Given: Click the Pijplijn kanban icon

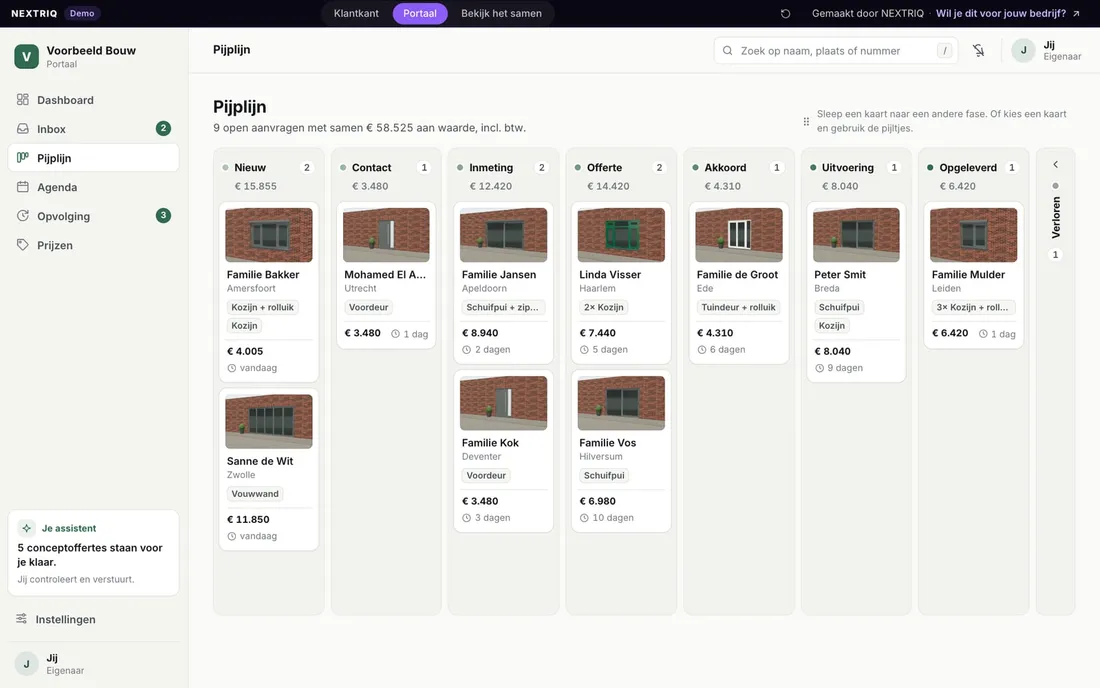Looking at the screenshot, I should click(x=22, y=158).
